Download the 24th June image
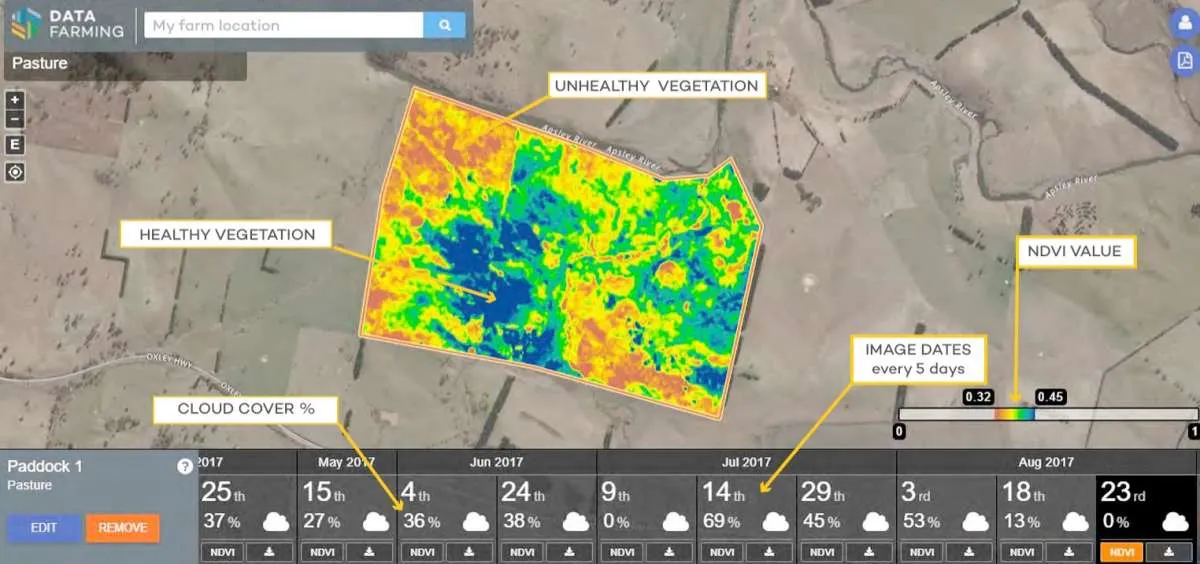Viewport: 1200px width, 564px height. click(569, 552)
